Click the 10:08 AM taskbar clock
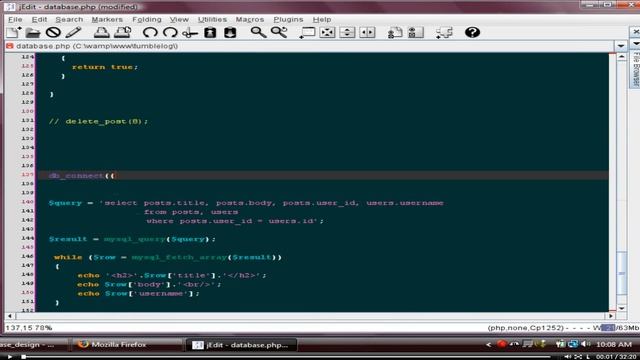 tap(613, 345)
